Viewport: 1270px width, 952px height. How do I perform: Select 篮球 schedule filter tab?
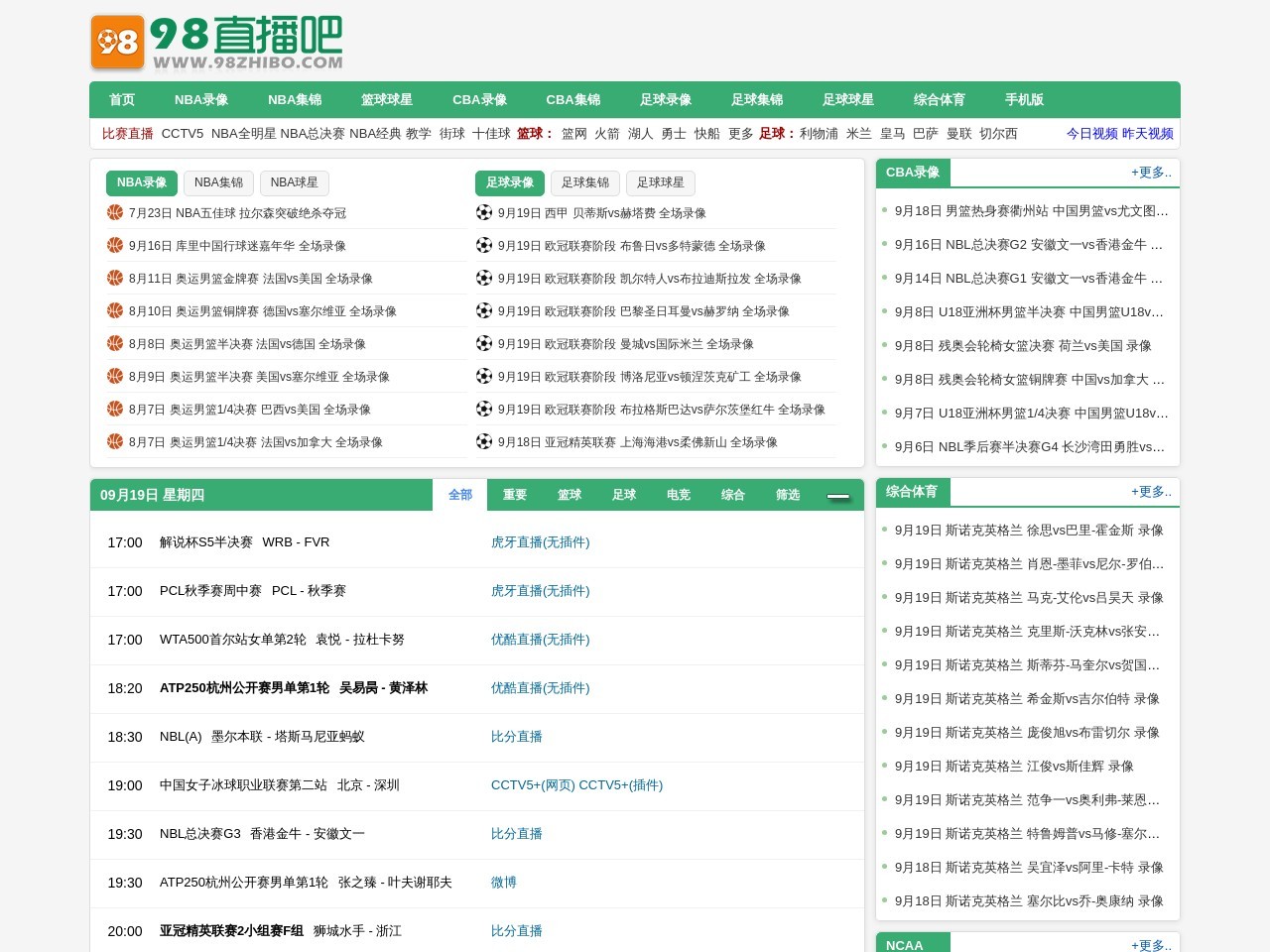click(x=570, y=495)
